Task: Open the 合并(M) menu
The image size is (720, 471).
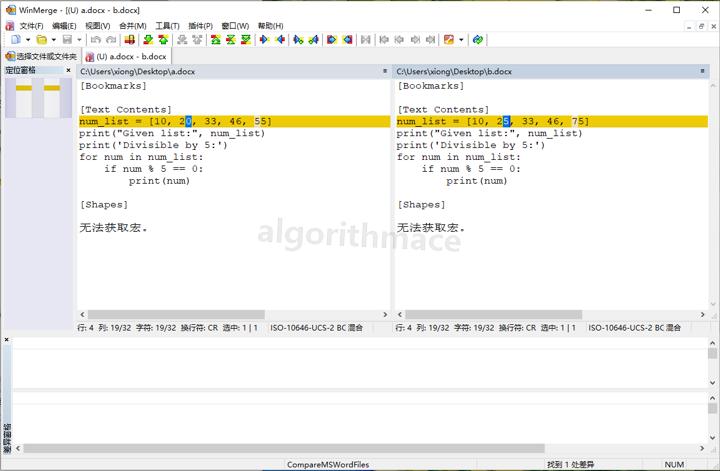Action: tap(132, 25)
